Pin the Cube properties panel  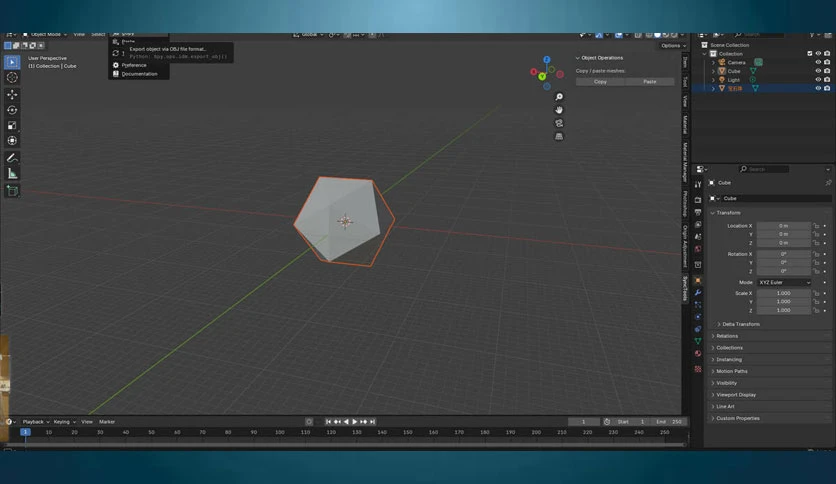click(x=828, y=183)
